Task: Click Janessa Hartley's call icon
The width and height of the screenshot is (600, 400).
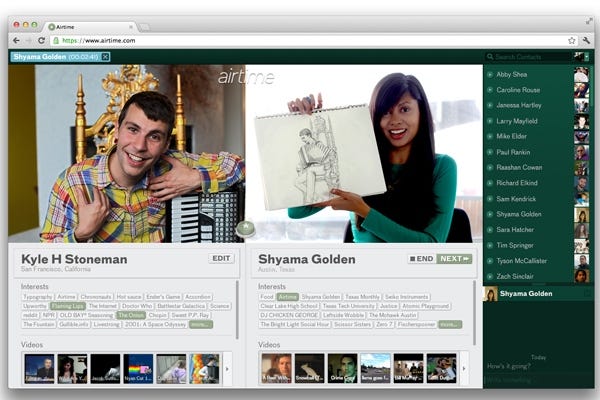Action: (x=490, y=105)
